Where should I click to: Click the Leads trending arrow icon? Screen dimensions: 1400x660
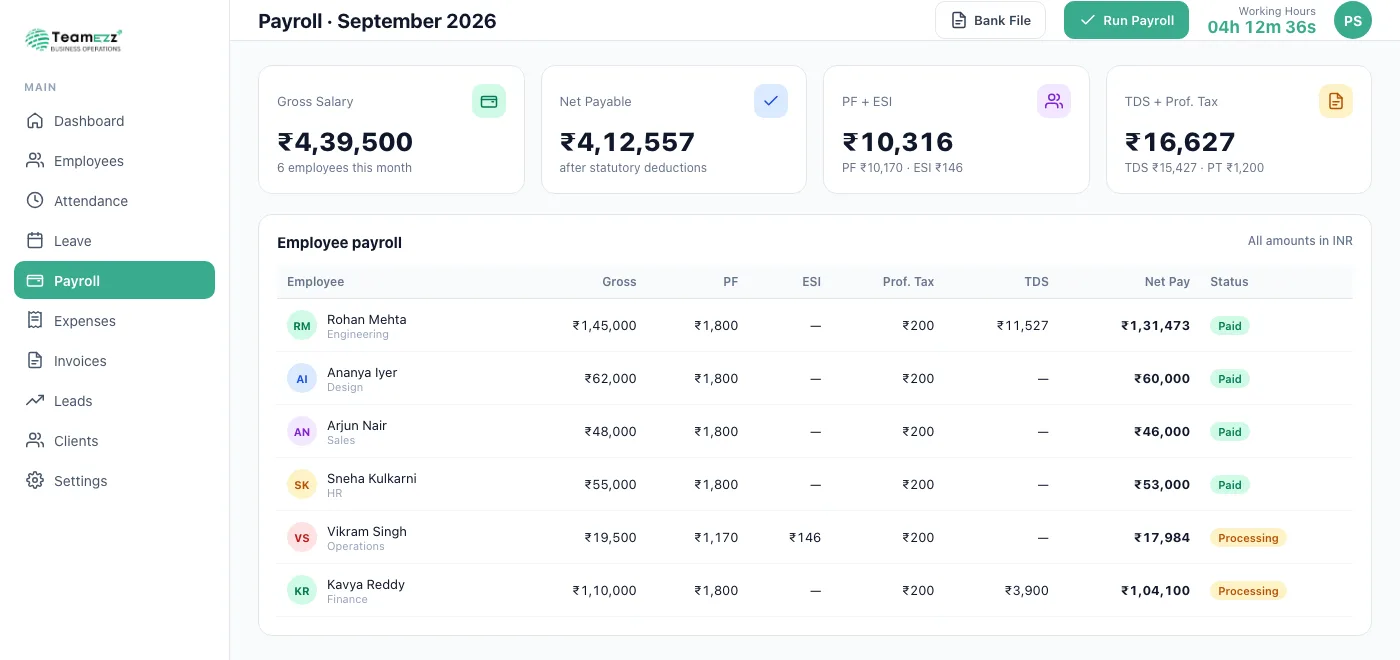click(x=35, y=401)
